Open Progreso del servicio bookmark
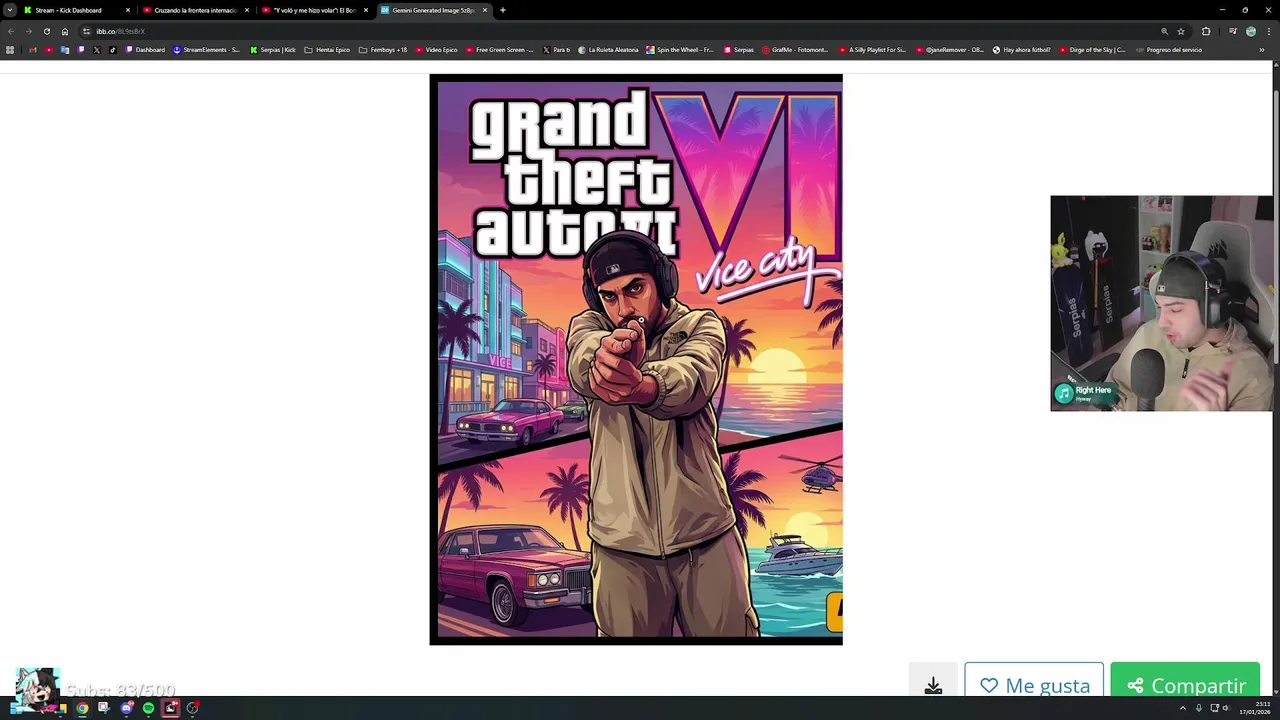The width and height of the screenshot is (1280, 720). coord(1168,49)
